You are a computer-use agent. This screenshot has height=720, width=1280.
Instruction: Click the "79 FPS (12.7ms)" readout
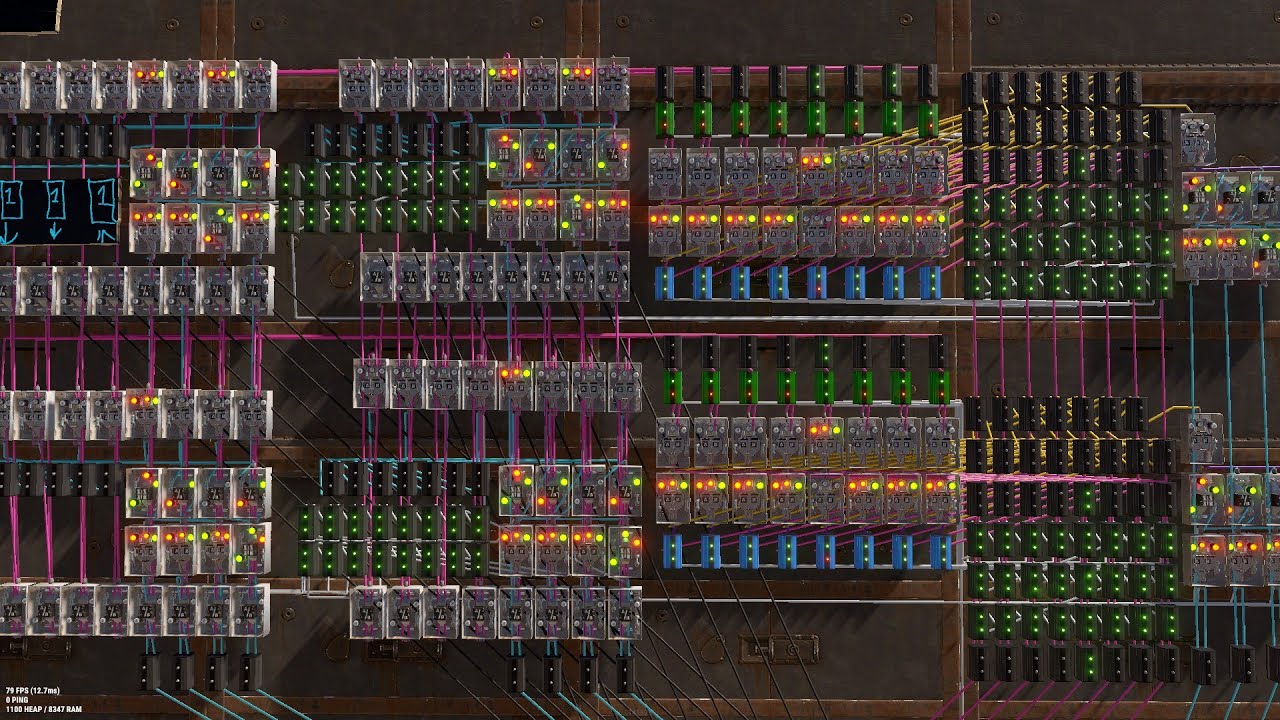coord(34,691)
